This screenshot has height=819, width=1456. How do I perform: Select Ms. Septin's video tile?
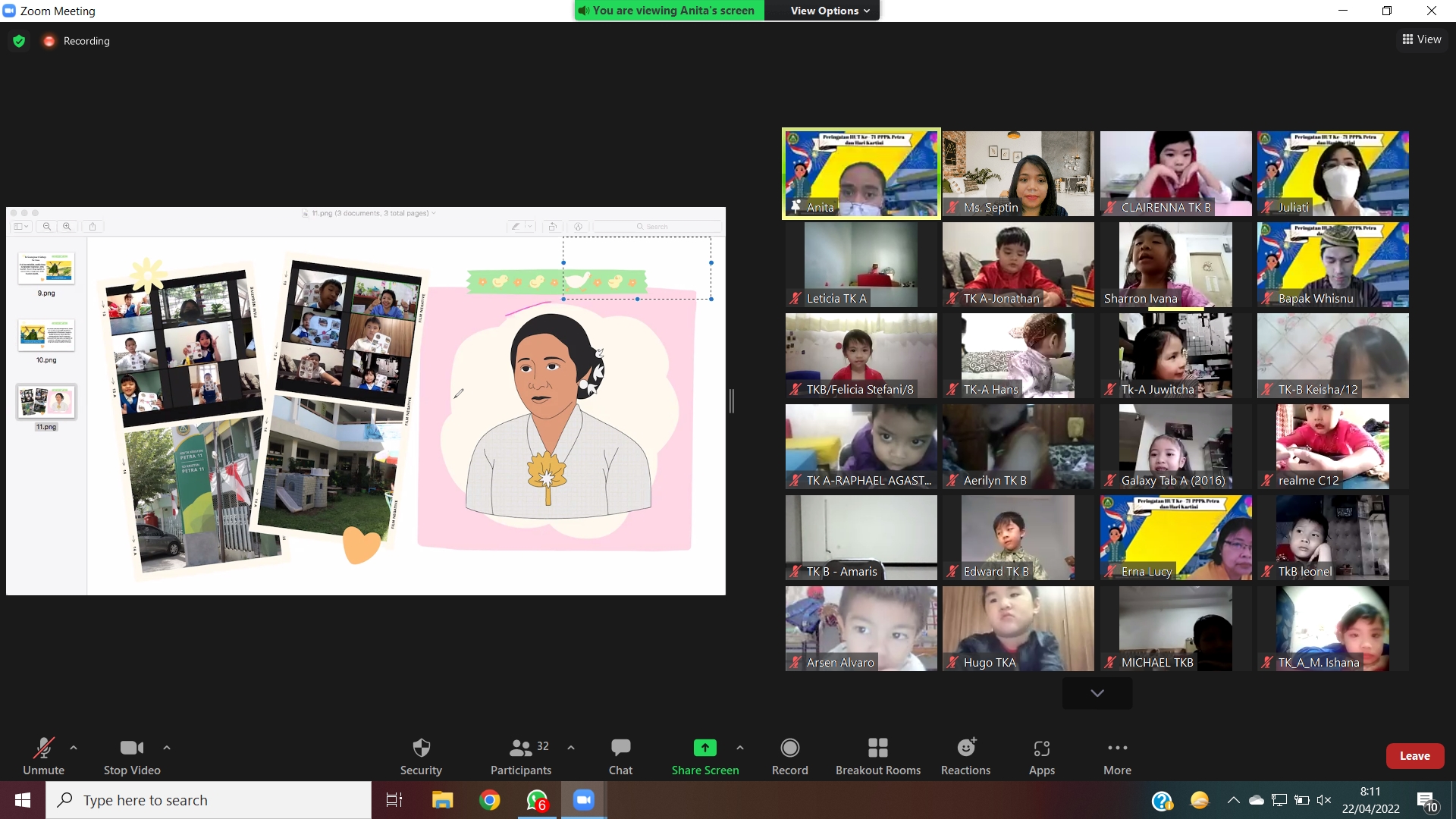click(1018, 174)
